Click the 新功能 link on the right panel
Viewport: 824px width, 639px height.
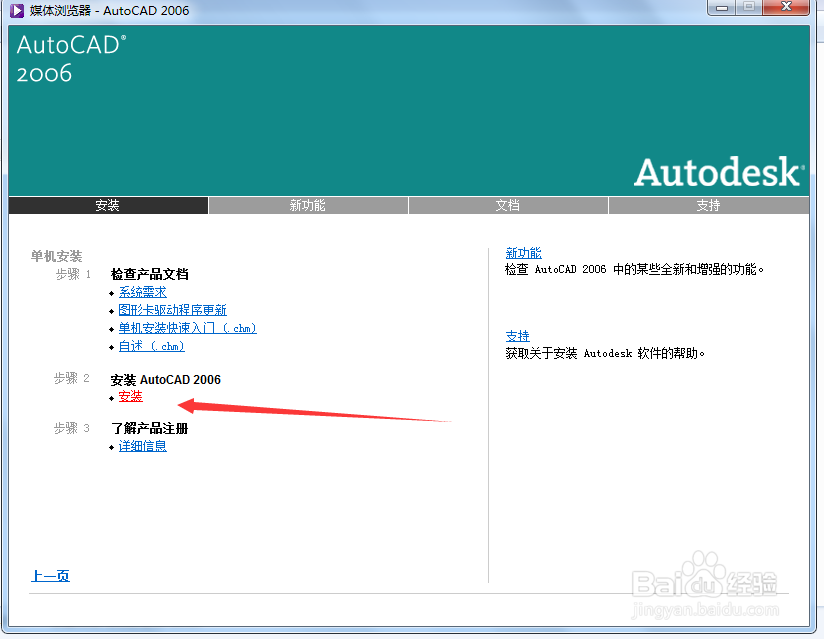pos(523,252)
